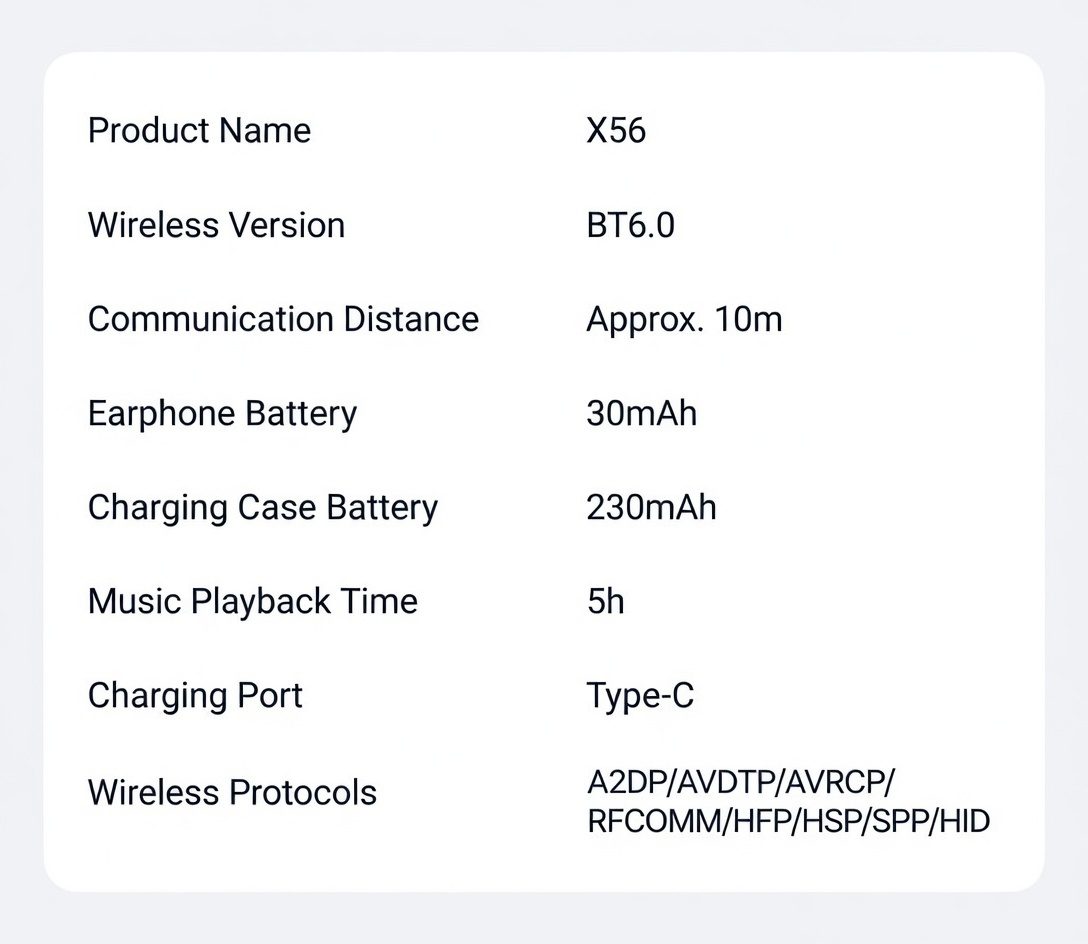Select the 230mAh case battery value
Image resolution: width=1088 pixels, height=944 pixels.
click(x=651, y=507)
